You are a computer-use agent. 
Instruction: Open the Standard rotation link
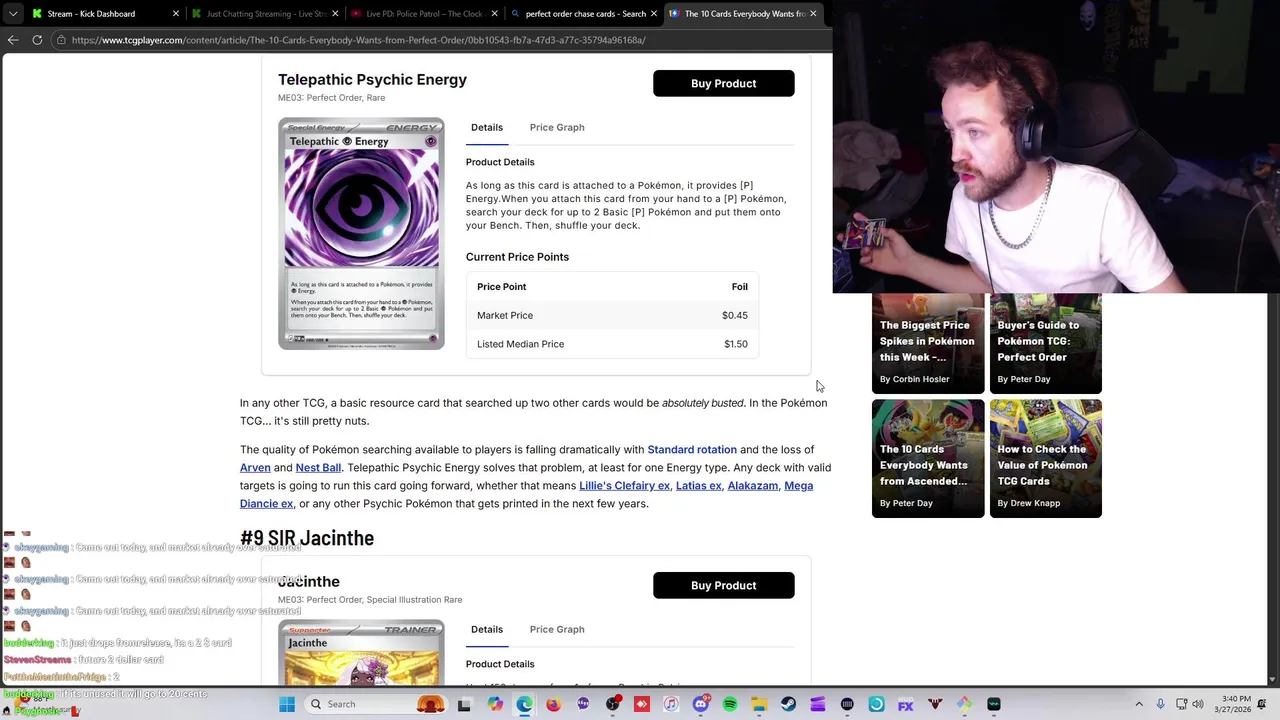pyautogui.click(x=692, y=450)
